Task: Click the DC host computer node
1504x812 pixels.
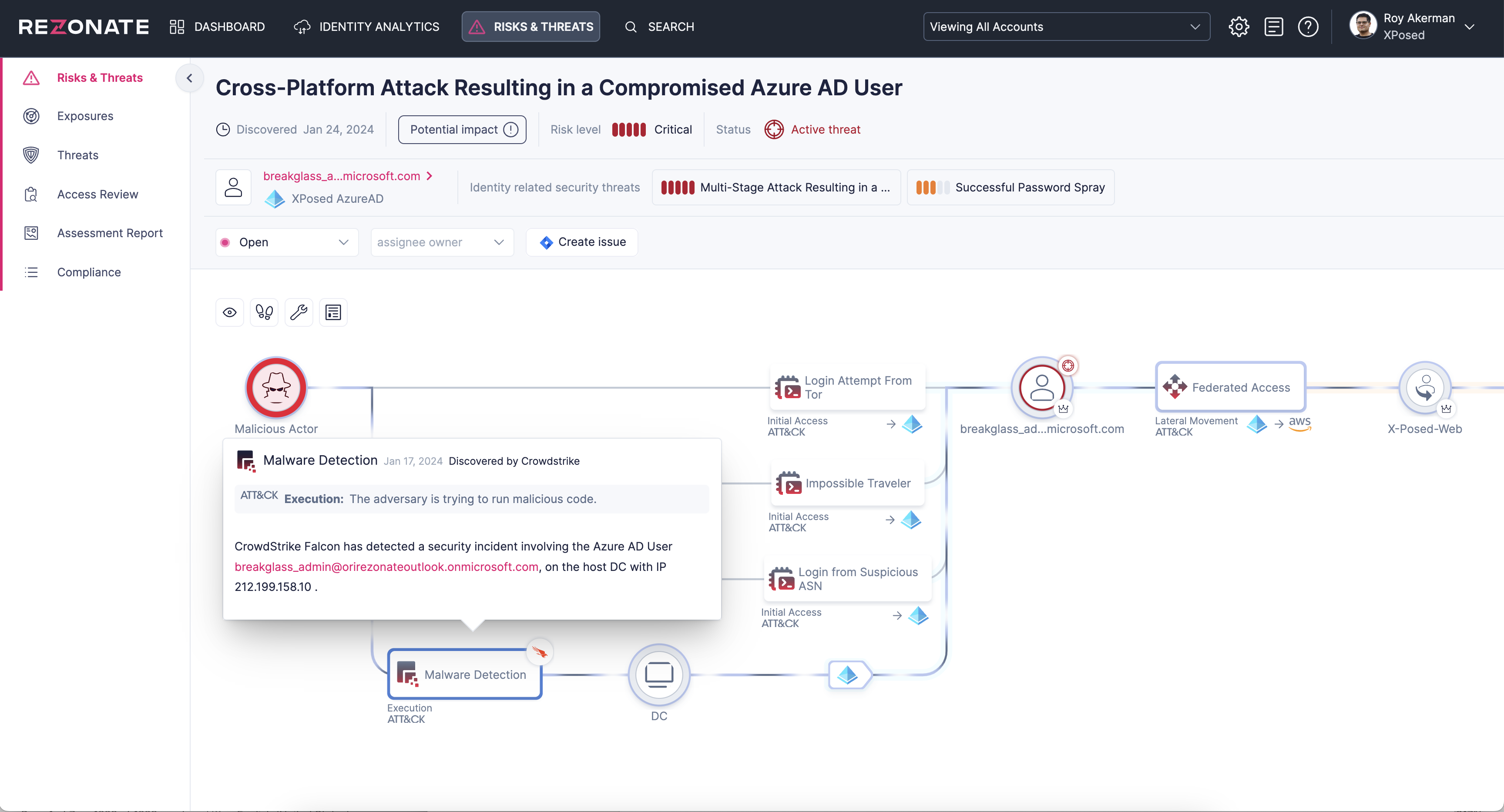Action: pos(658,675)
